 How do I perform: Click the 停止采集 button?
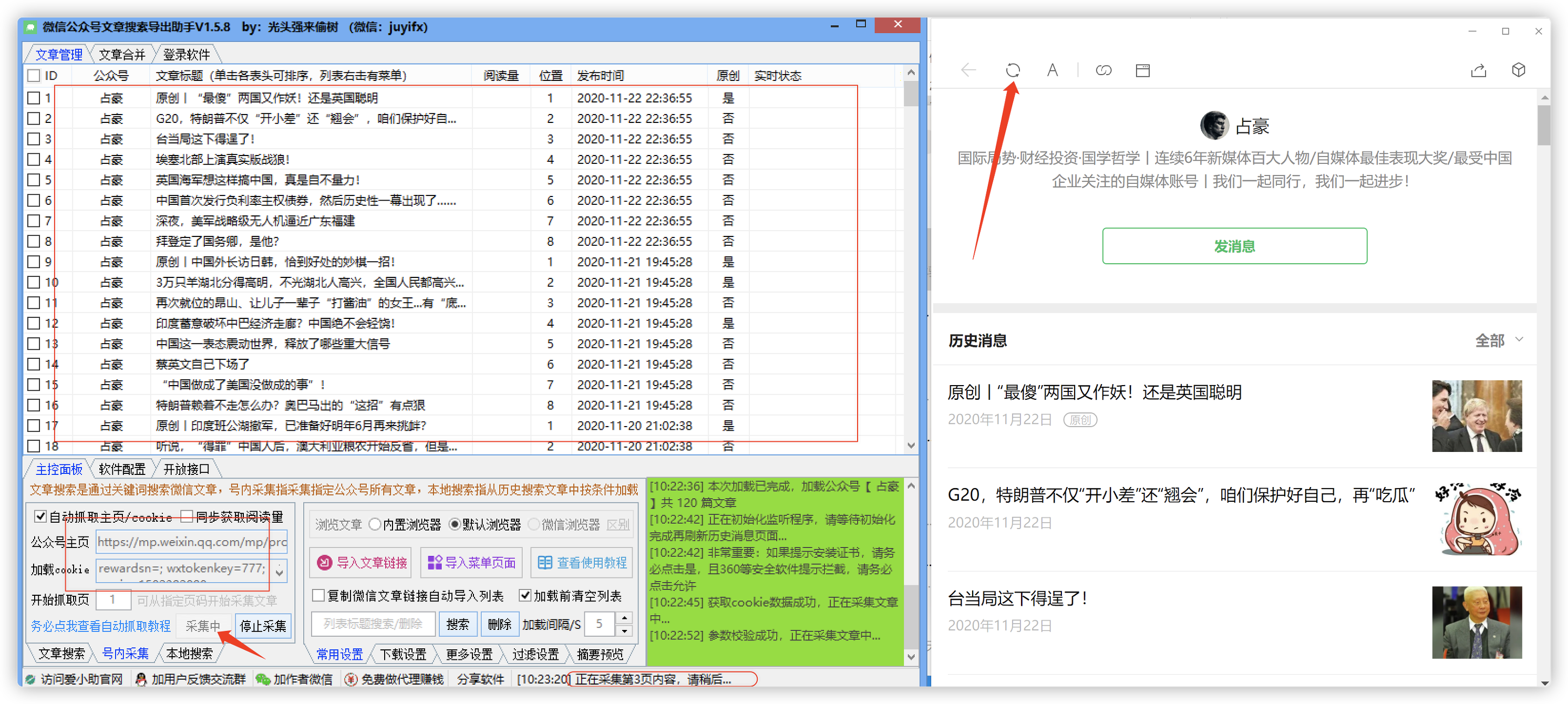[x=263, y=626]
